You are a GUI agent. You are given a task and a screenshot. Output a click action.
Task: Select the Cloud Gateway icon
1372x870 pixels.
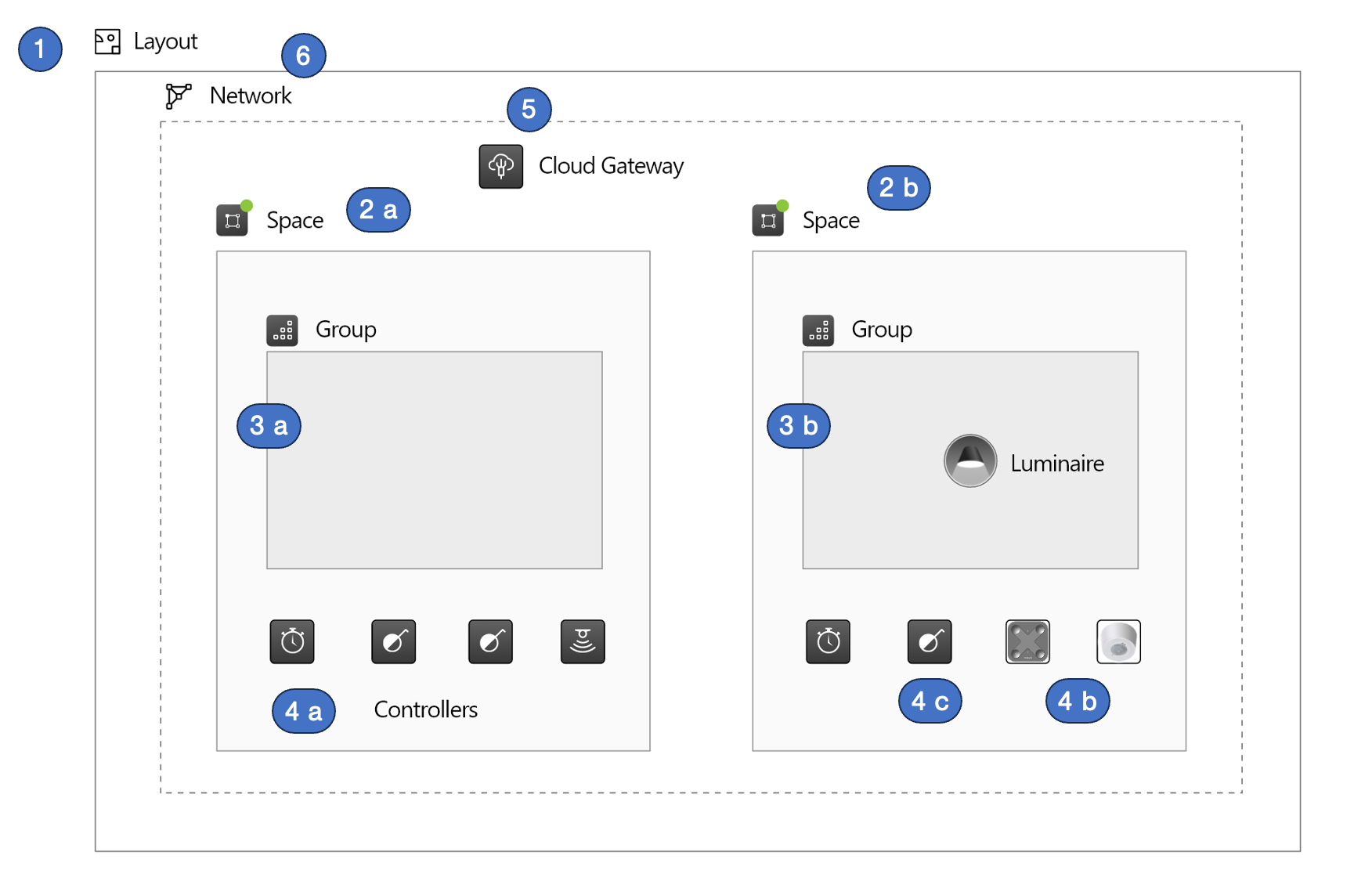tap(501, 166)
